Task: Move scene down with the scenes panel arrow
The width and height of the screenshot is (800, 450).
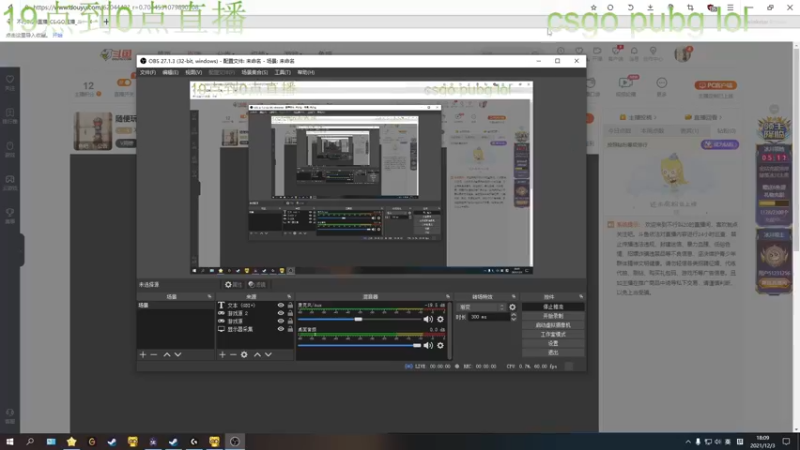Action: [x=178, y=355]
